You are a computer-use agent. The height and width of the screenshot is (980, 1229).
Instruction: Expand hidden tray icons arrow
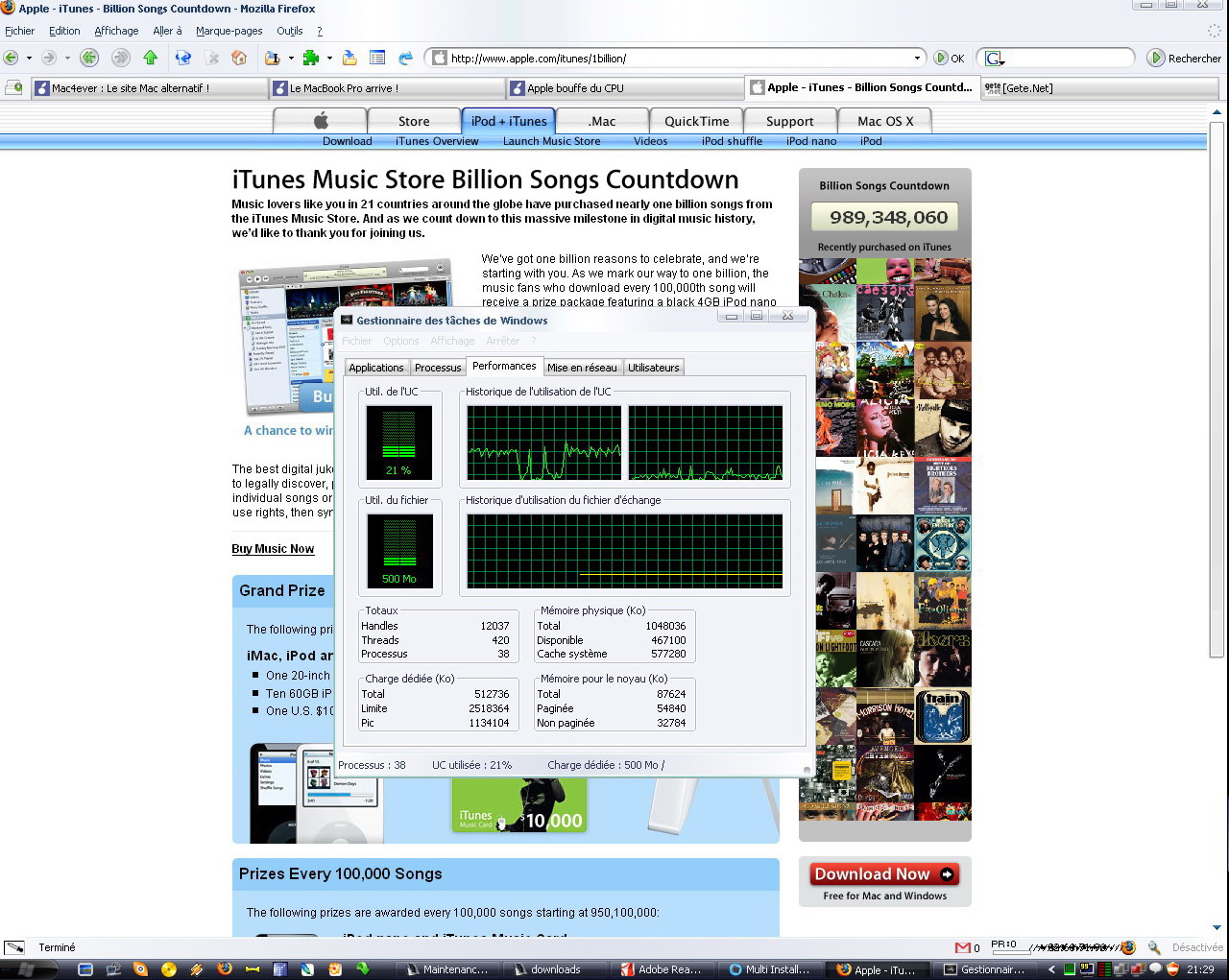tap(1052, 969)
